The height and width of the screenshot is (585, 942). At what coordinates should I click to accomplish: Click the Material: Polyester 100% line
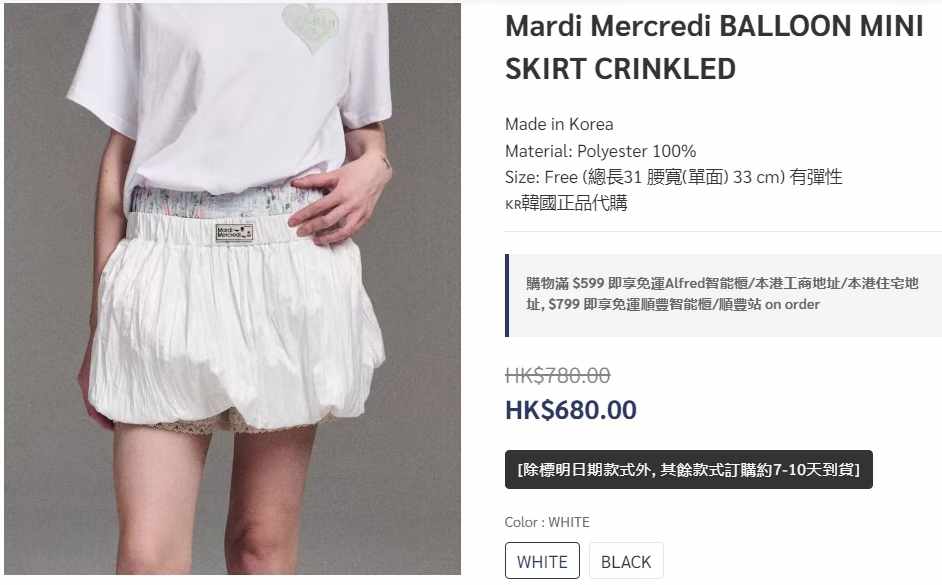[x=600, y=151]
